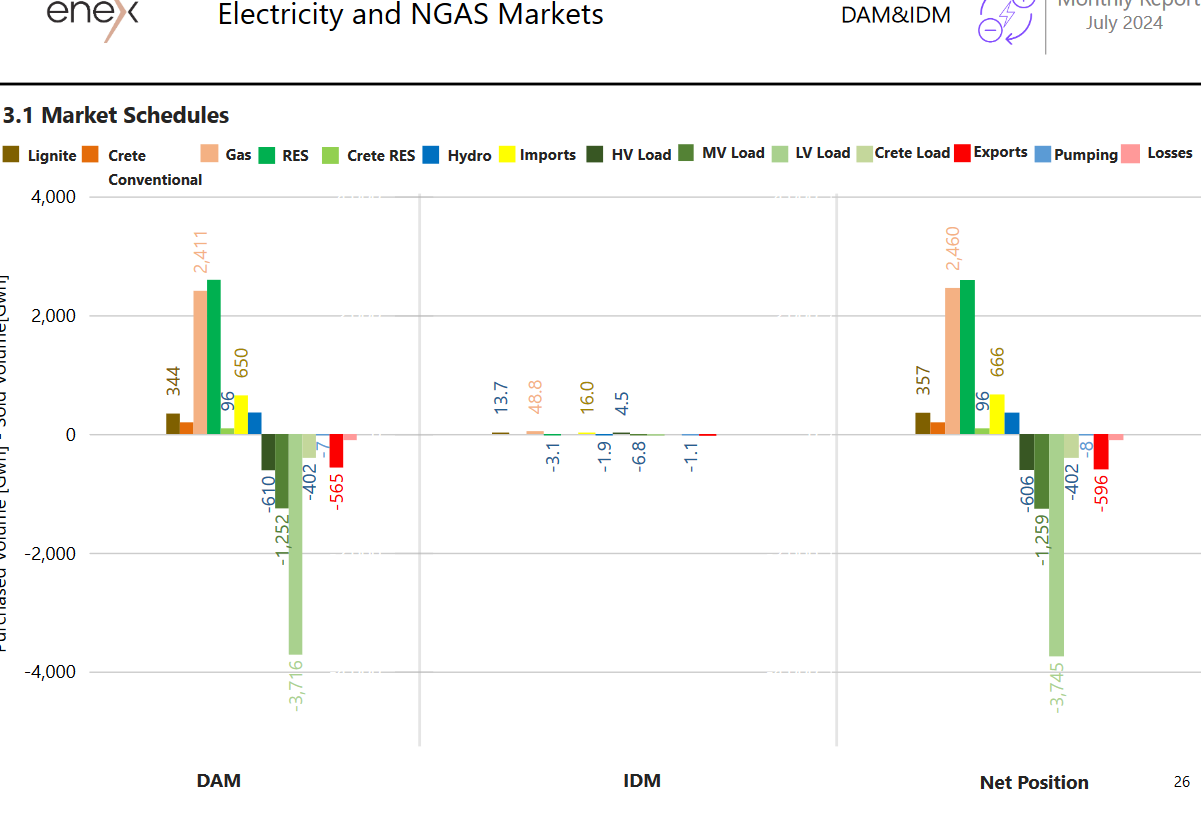
Task: Select the DAM category axis label
Action: pyautogui.click(x=218, y=781)
